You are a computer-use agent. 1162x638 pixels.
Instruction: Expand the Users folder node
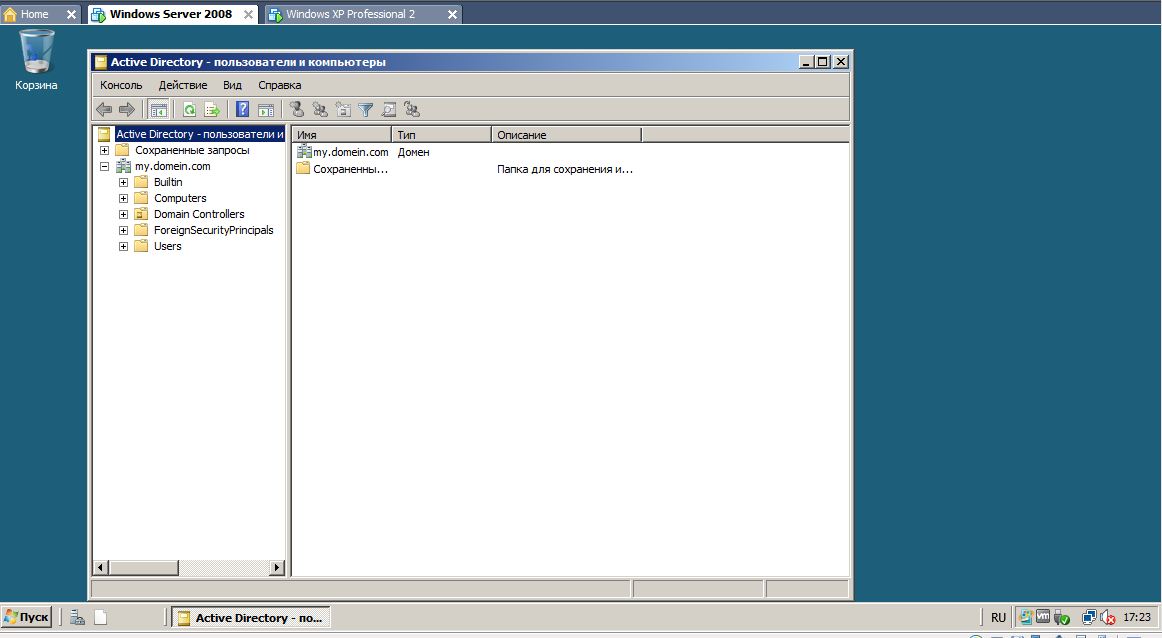123,247
